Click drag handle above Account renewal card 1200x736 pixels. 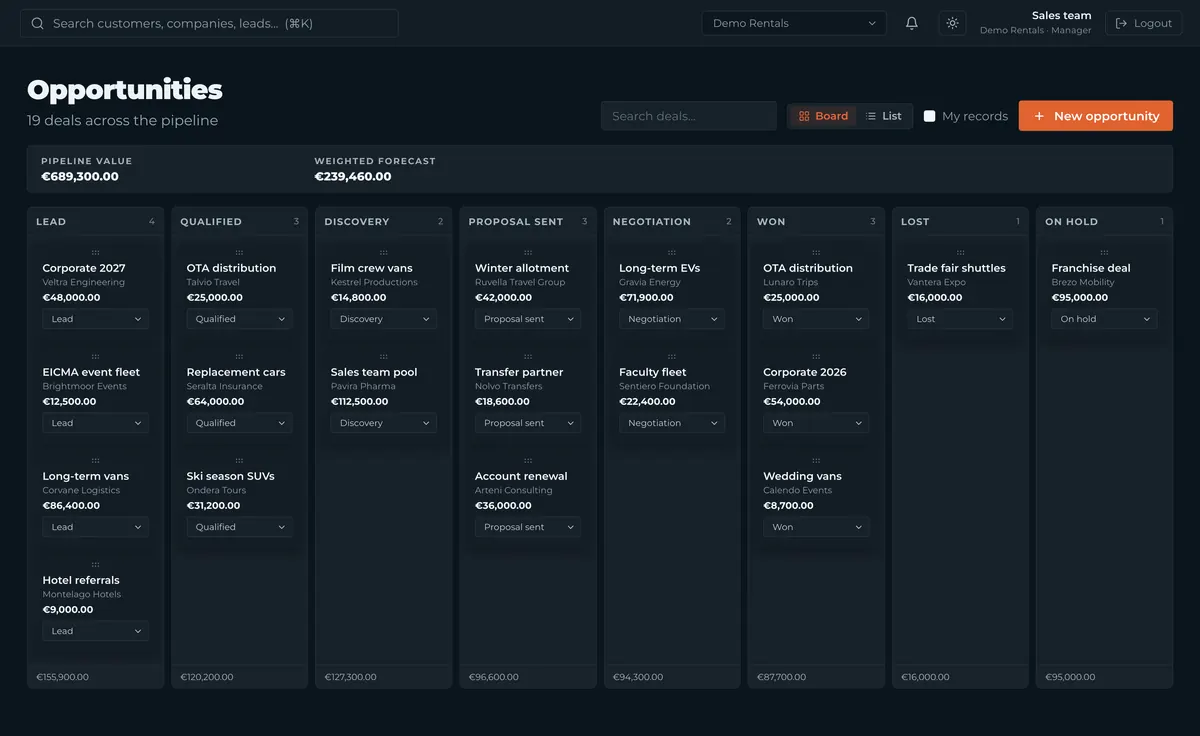tap(528, 460)
